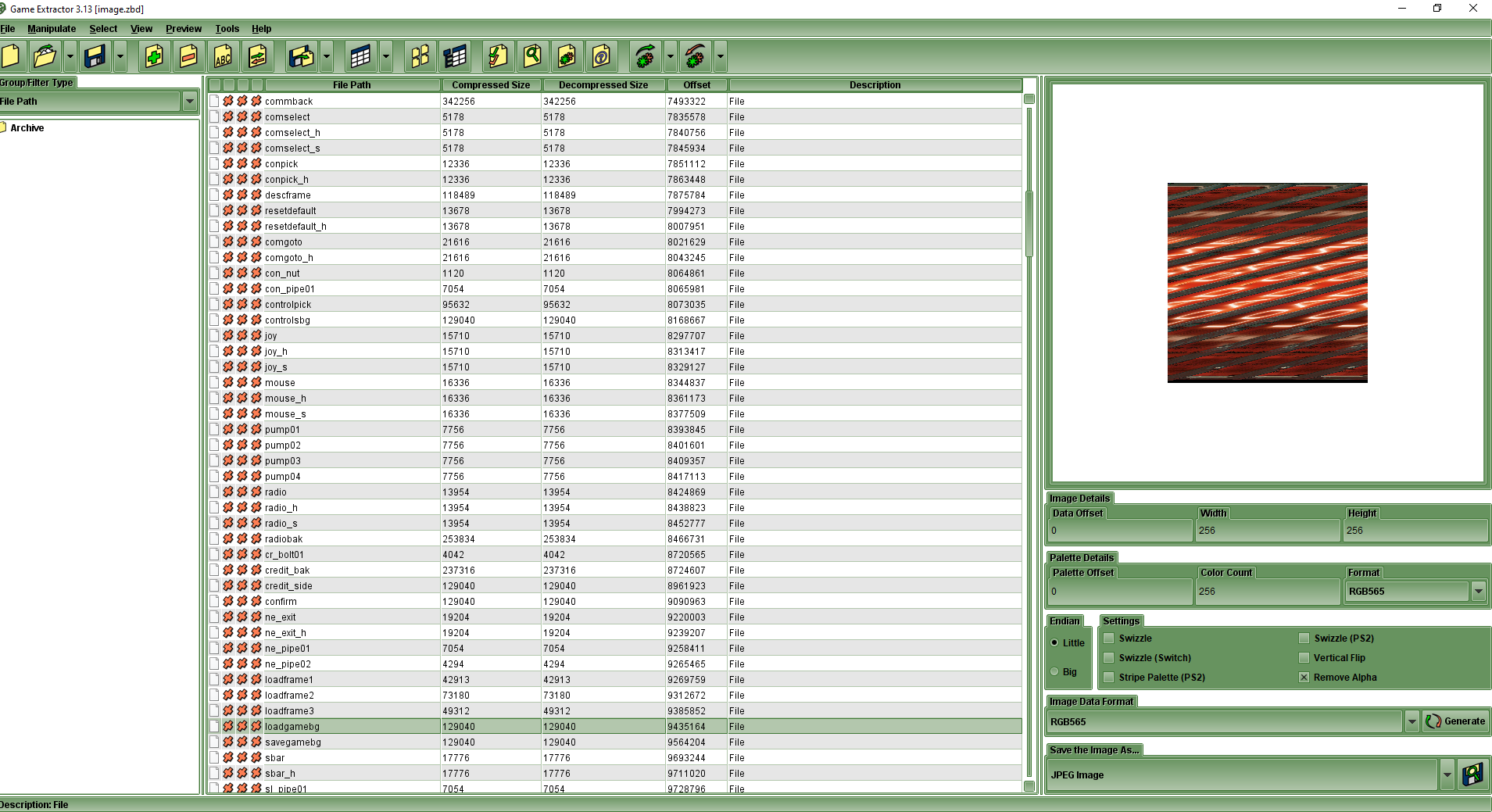Click the thumbnail view pages icon
The image size is (1492, 812).
pos(420,56)
